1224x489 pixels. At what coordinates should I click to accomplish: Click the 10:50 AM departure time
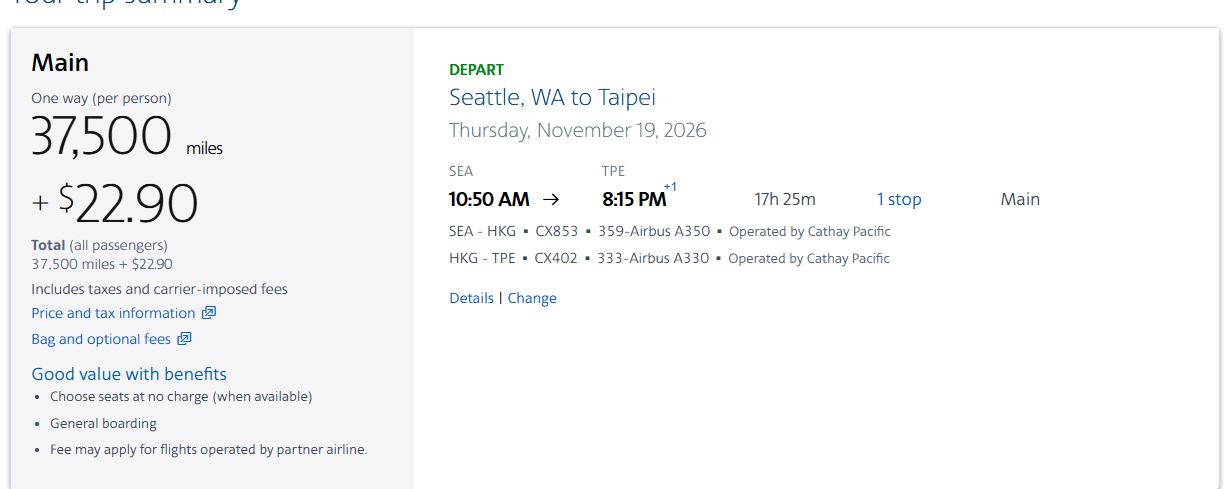point(489,199)
